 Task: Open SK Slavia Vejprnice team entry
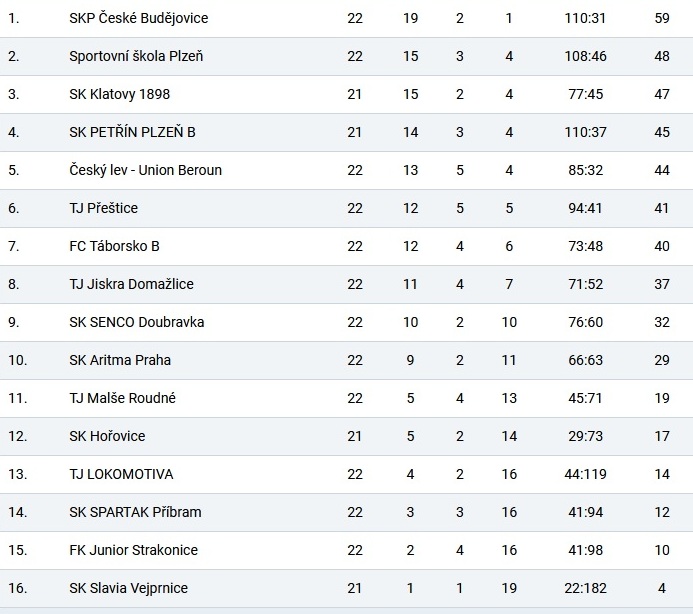pyautogui.click(x=128, y=588)
